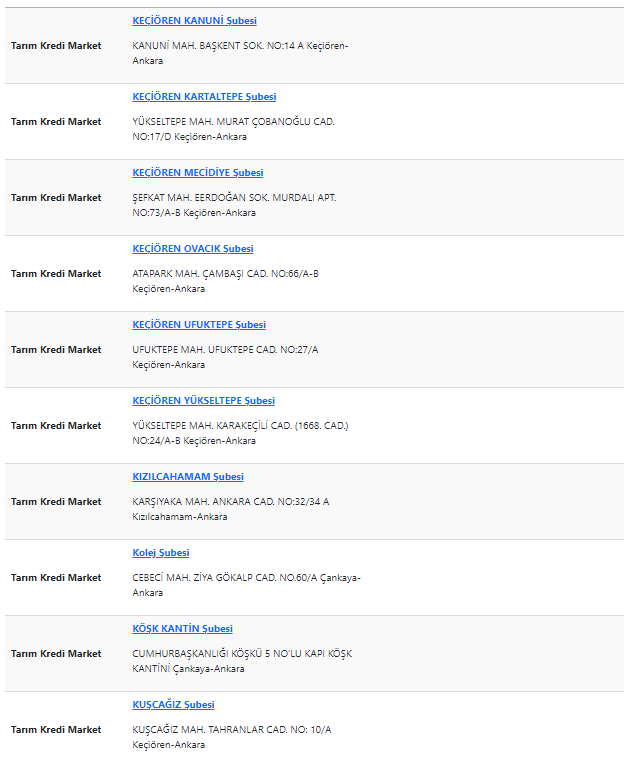The width and height of the screenshot is (624, 765).
Task: Select the UFUKTEPE MAH. UFUKTEPE CAD. NO:27/A address
Action: pos(225,358)
